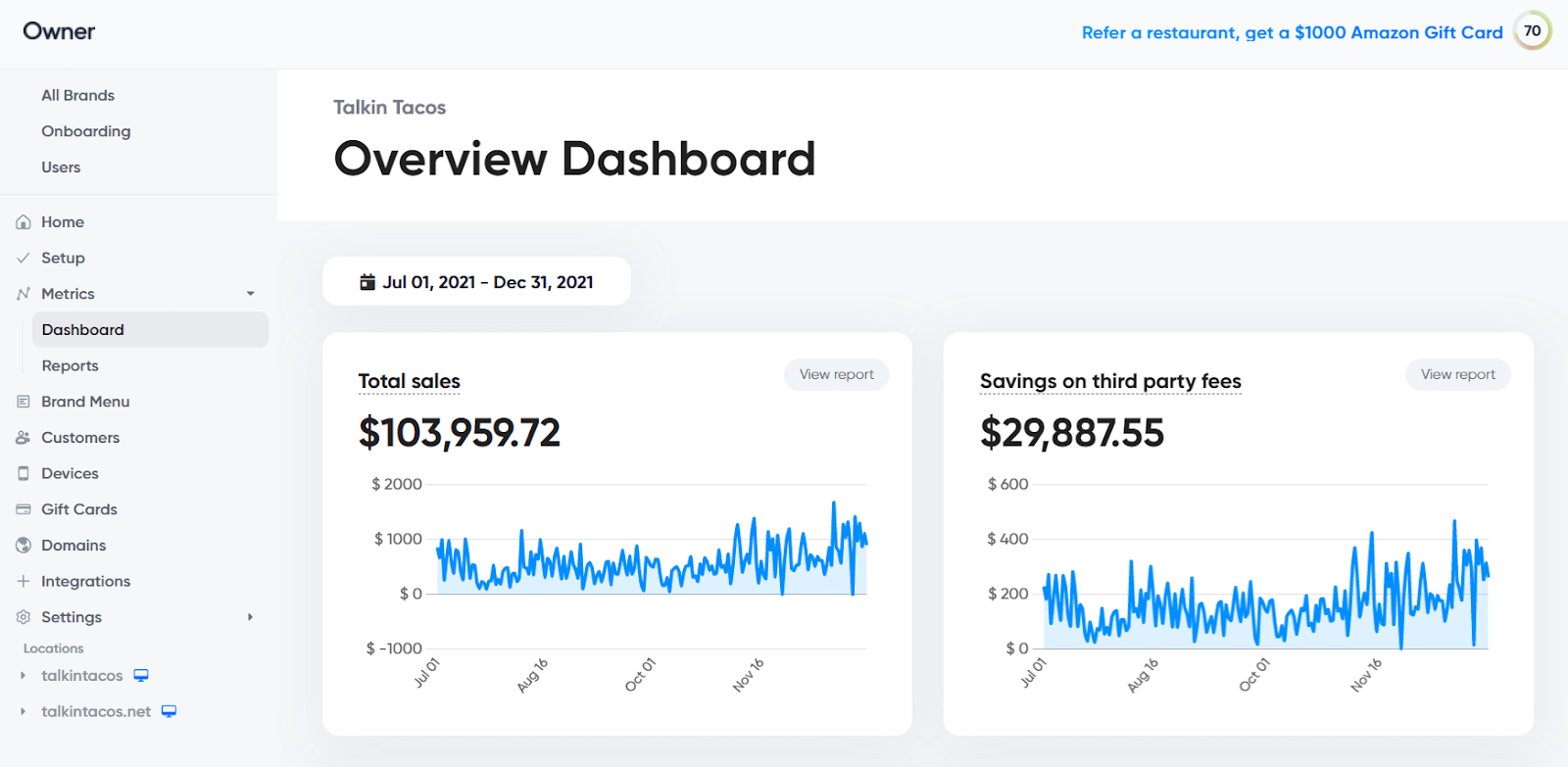The height and width of the screenshot is (767, 1568).
Task: Open All Brands in sidebar
Action: click(x=77, y=95)
